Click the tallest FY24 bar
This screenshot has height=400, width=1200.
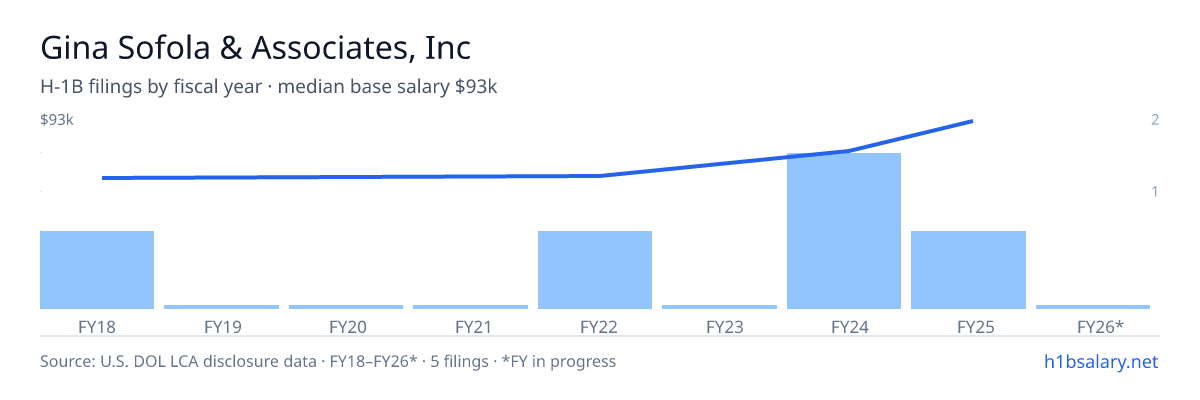tap(844, 231)
